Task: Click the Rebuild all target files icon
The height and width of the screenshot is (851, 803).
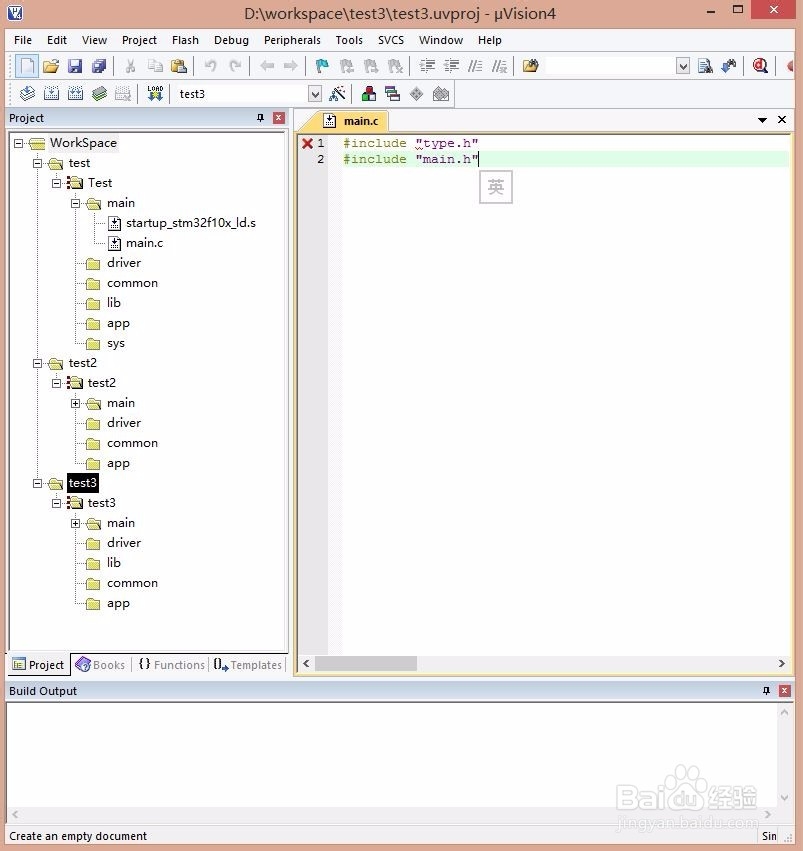Action: 75,94
